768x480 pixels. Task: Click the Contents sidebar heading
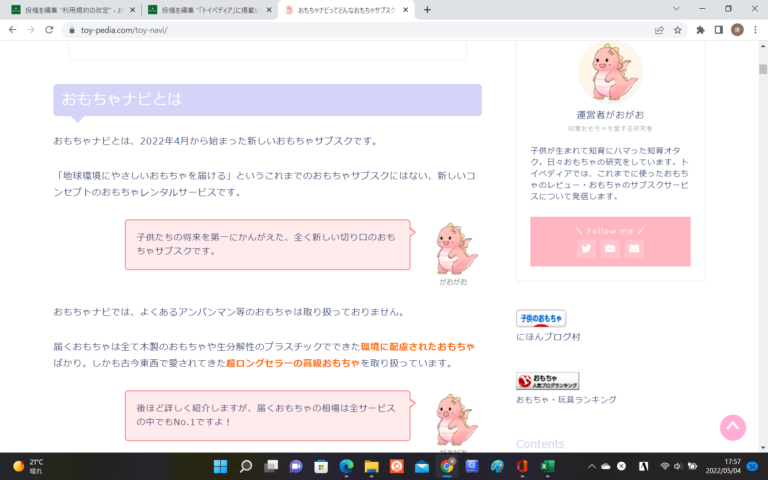coord(540,444)
